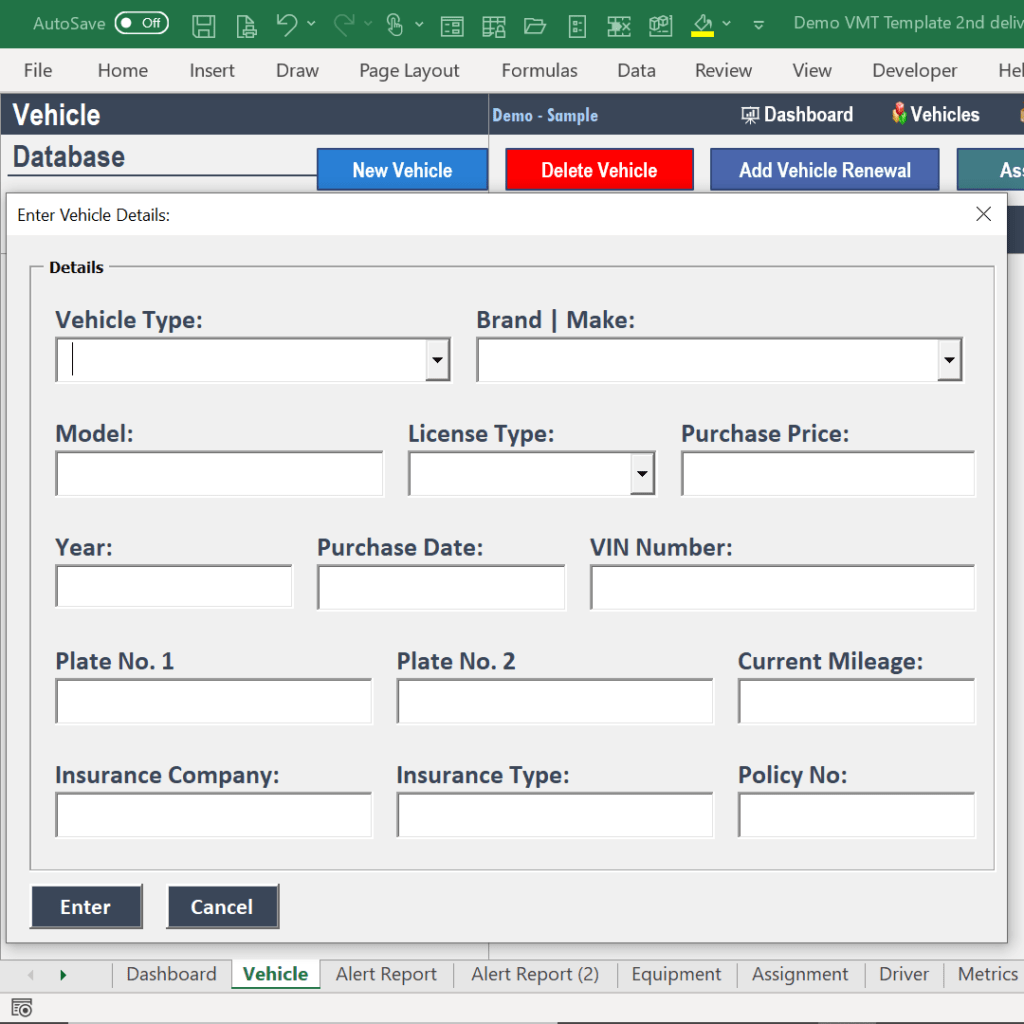
Task: Toggle AutoSave off switch to on
Action: coord(141,22)
